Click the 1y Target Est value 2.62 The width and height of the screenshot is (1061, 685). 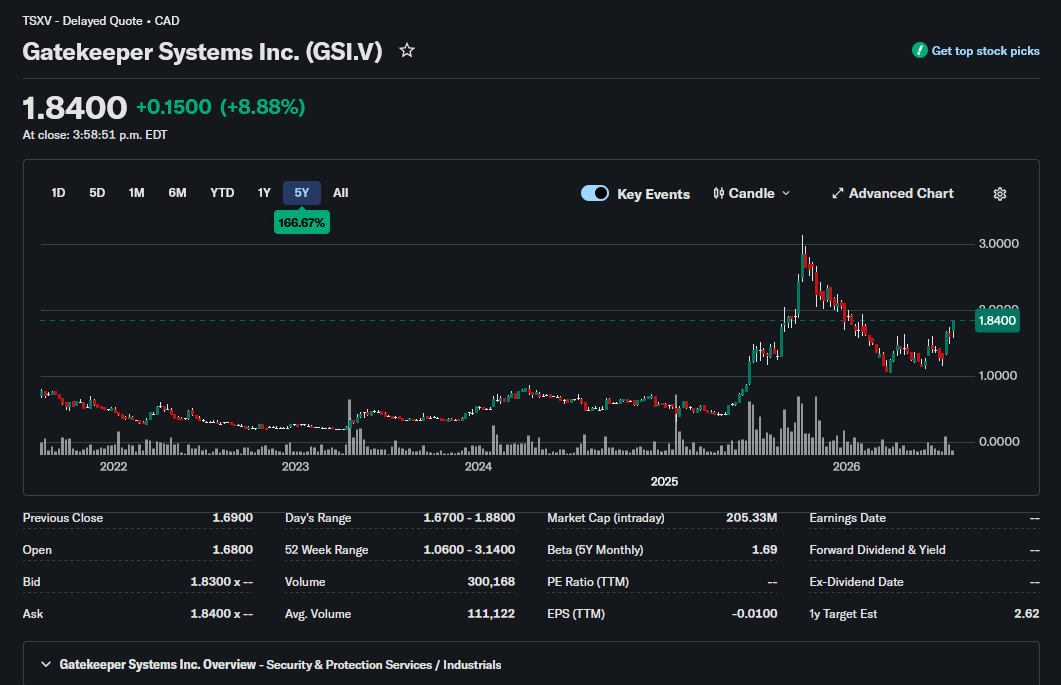(x=1026, y=614)
